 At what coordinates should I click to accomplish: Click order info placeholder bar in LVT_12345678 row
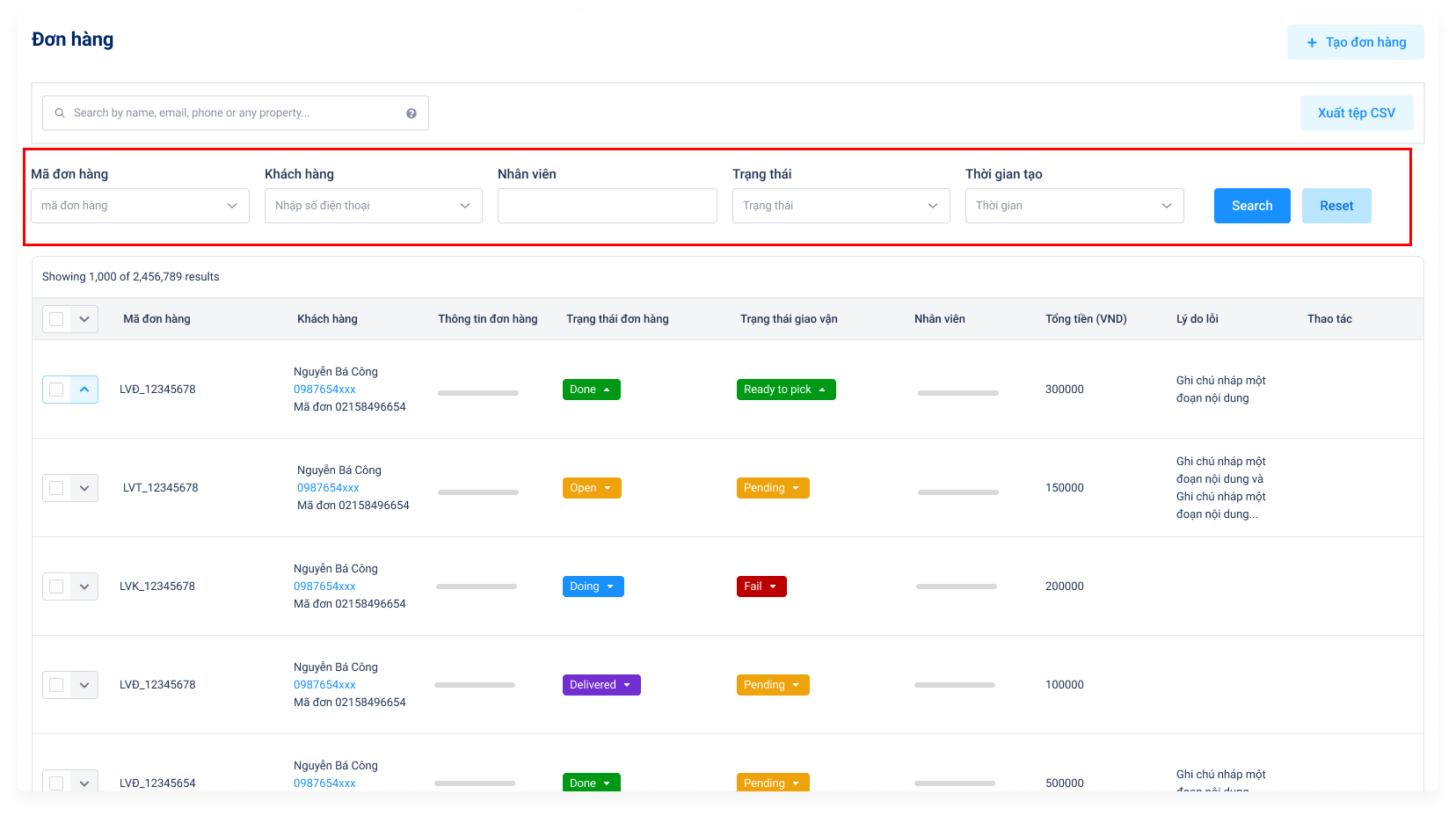point(478,492)
